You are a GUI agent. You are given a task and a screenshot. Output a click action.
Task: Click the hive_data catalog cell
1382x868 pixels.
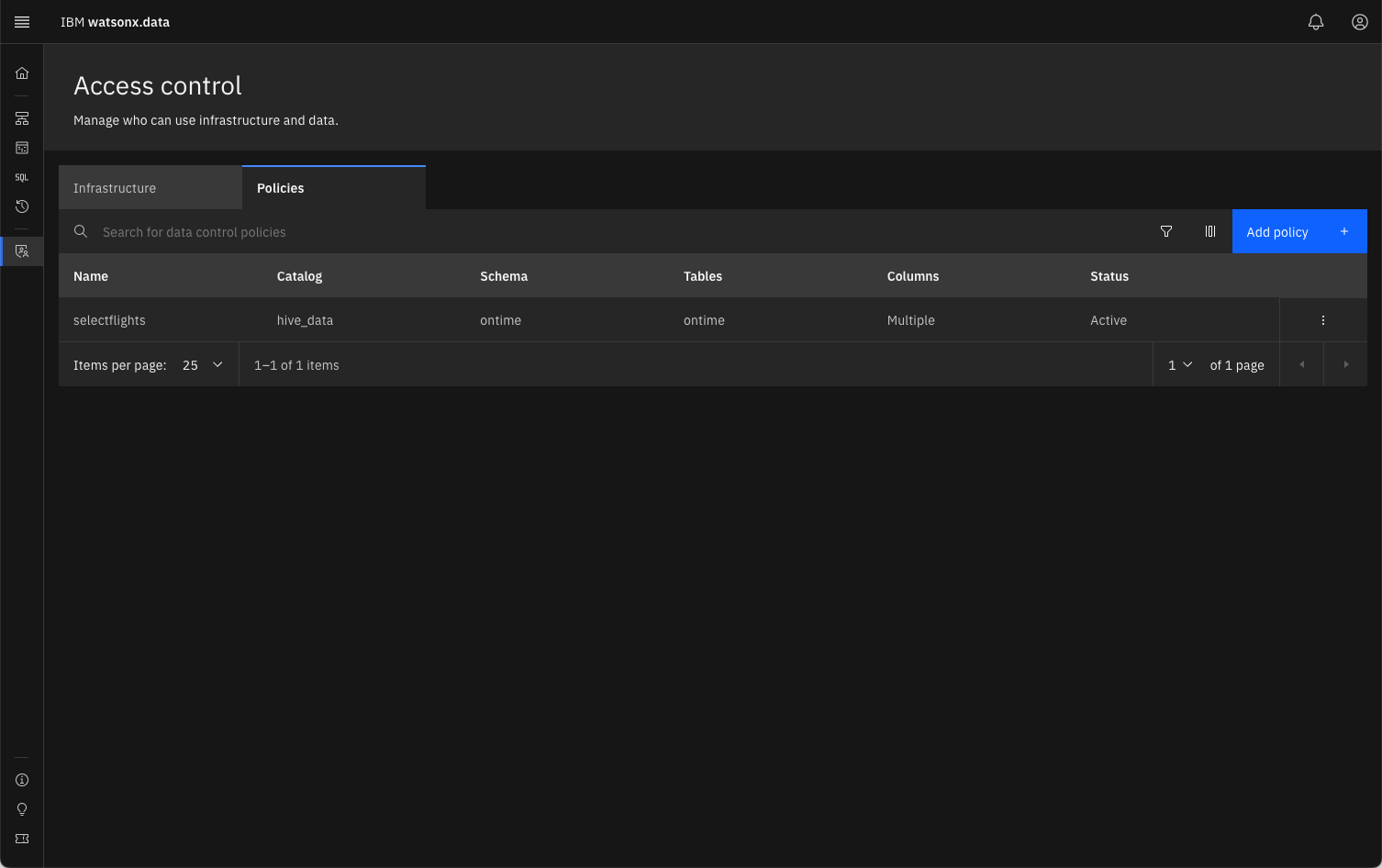(x=305, y=320)
